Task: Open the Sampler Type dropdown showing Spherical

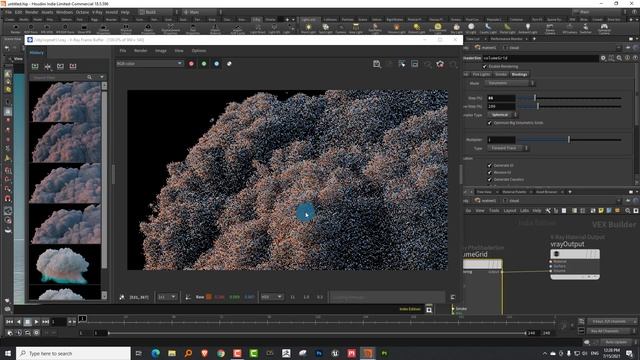Action: click(502, 115)
